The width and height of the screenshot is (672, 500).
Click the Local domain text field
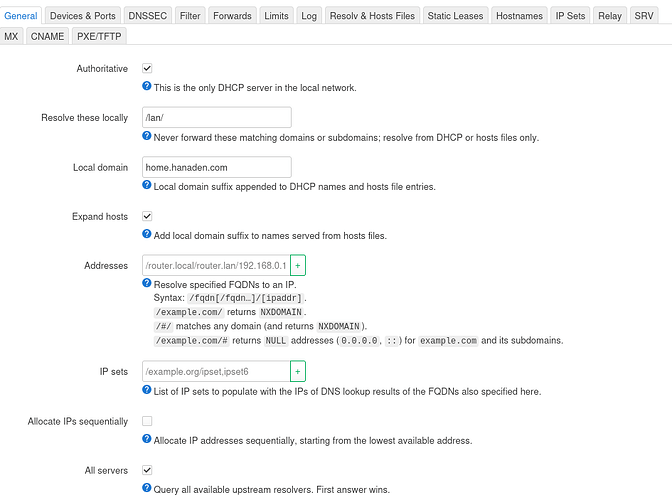click(216, 167)
